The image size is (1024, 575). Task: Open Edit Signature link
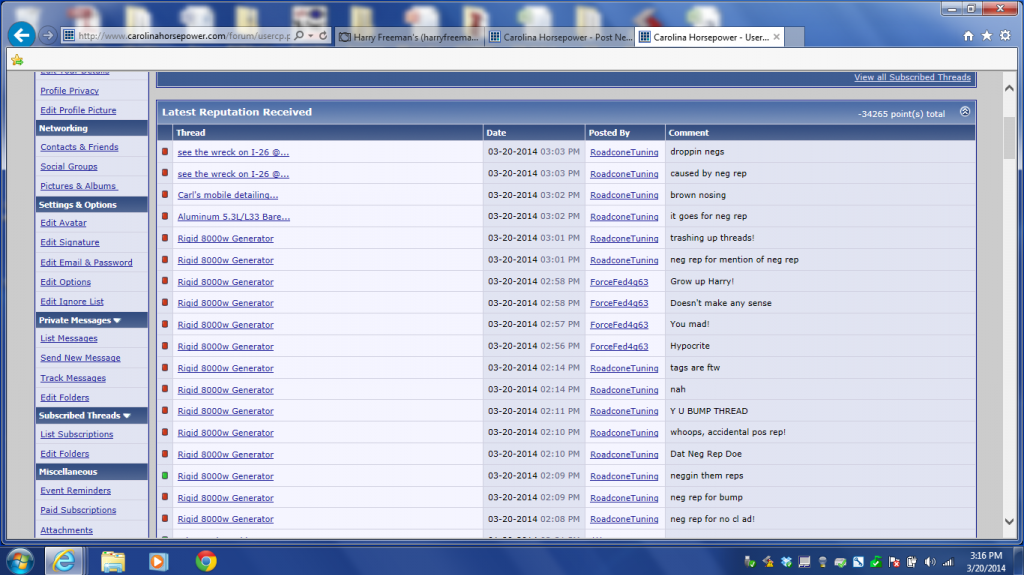[x=70, y=242]
